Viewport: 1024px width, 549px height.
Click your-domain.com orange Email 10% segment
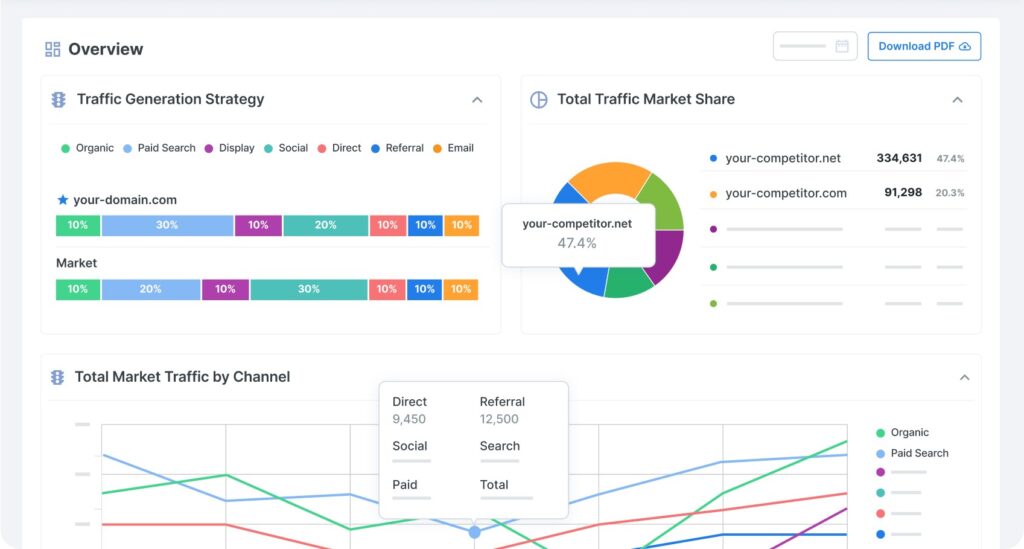pyautogui.click(x=462, y=225)
